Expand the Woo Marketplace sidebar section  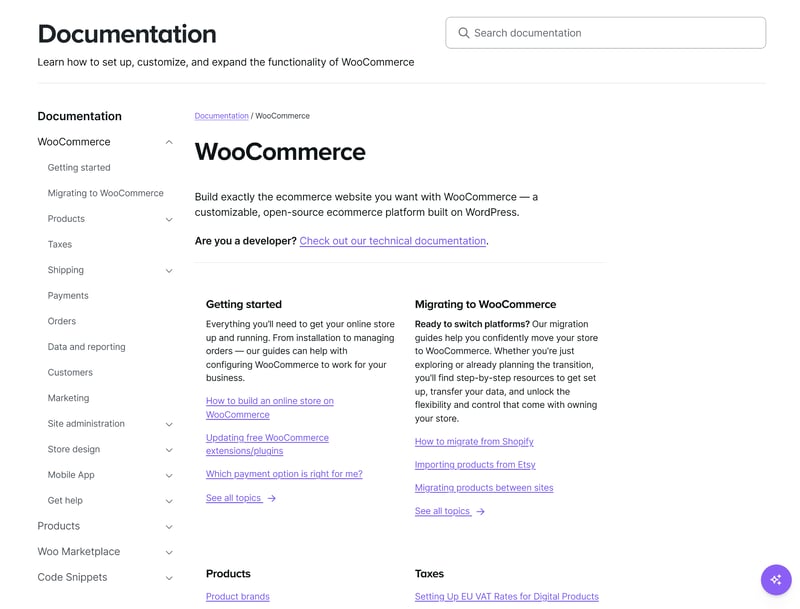pos(169,552)
